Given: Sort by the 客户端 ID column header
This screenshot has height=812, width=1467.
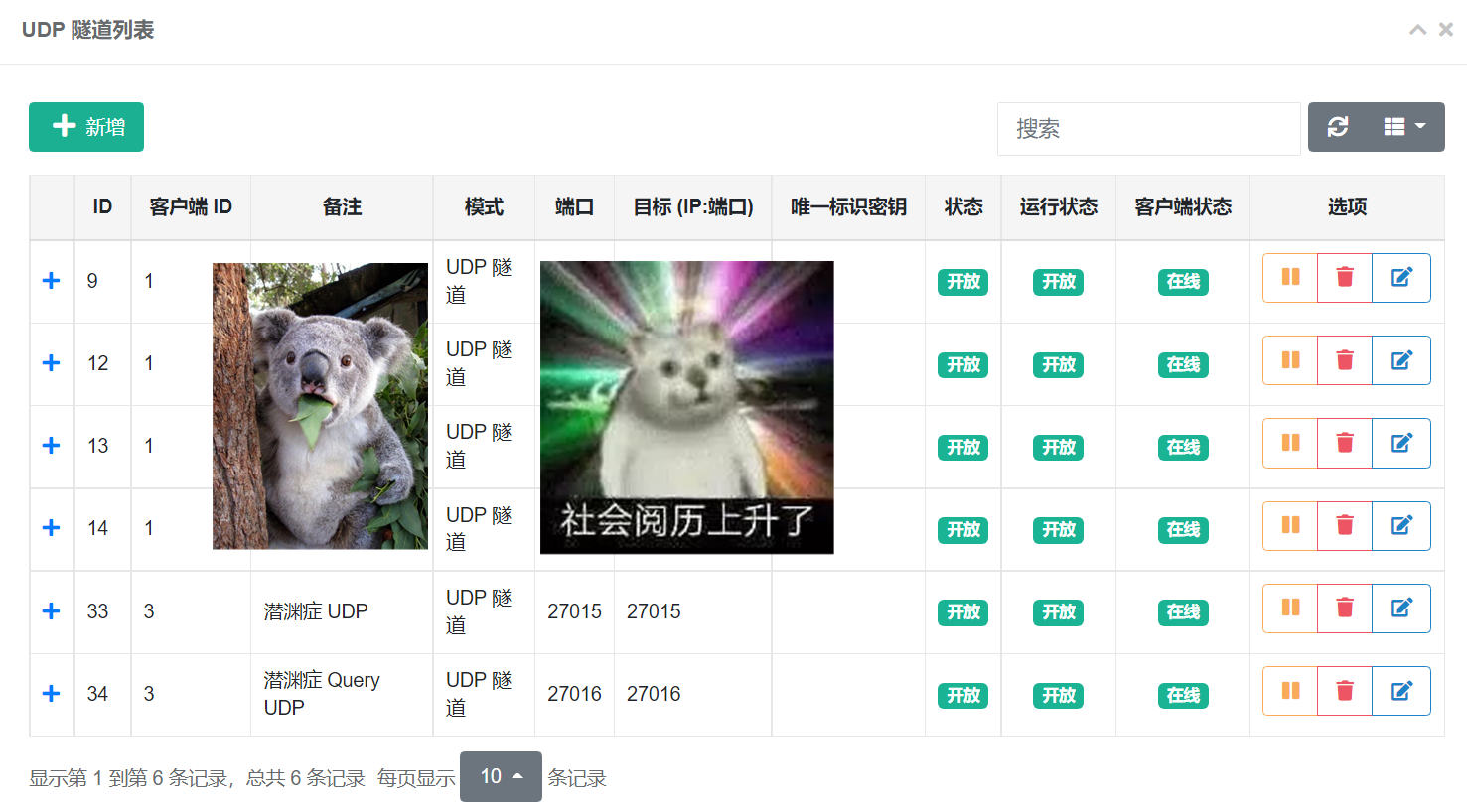Looking at the screenshot, I should click(191, 206).
